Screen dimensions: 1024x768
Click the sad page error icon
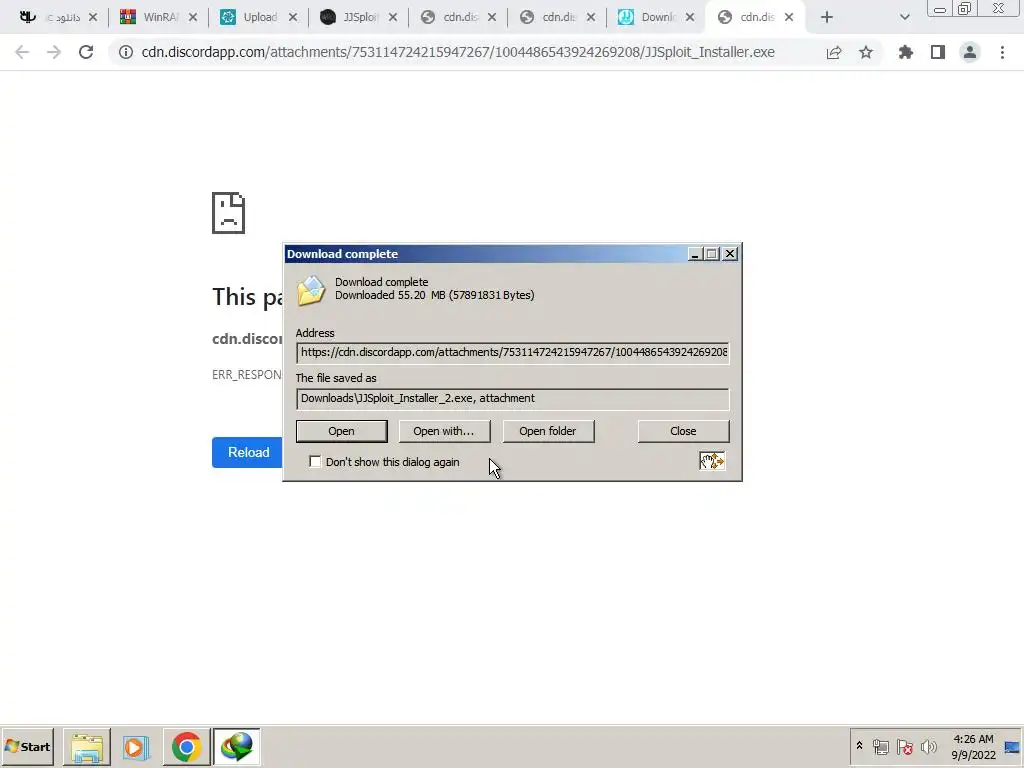coord(229,213)
